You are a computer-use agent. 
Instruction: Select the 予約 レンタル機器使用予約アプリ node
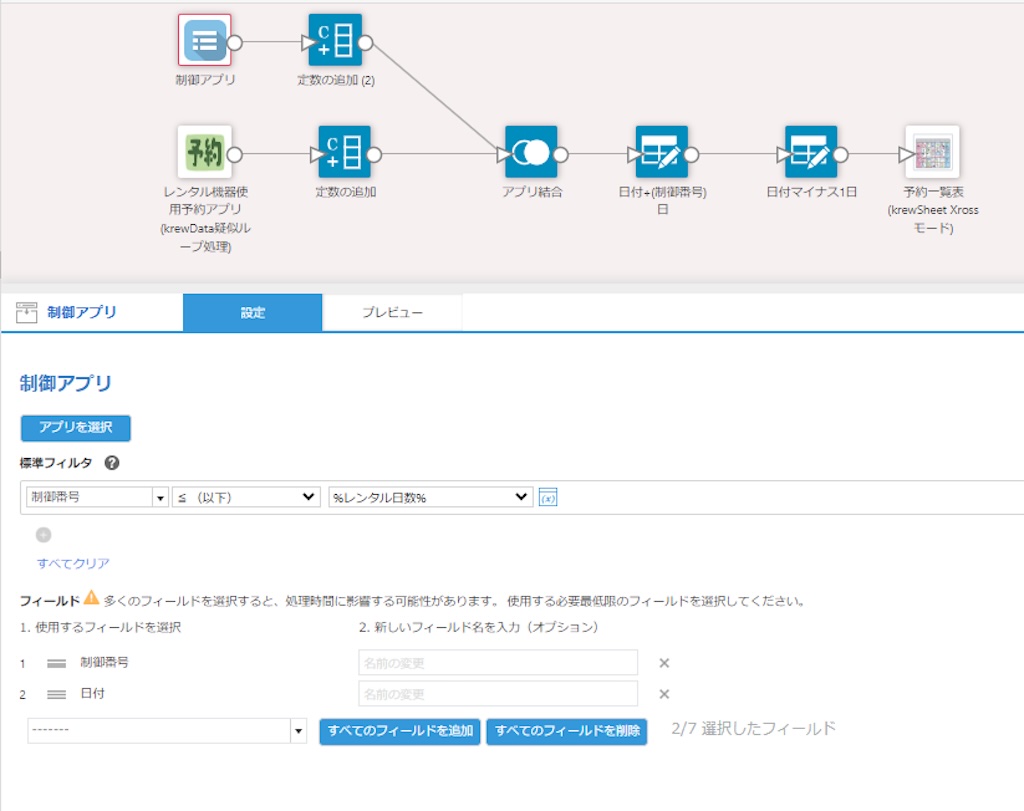(204, 152)
